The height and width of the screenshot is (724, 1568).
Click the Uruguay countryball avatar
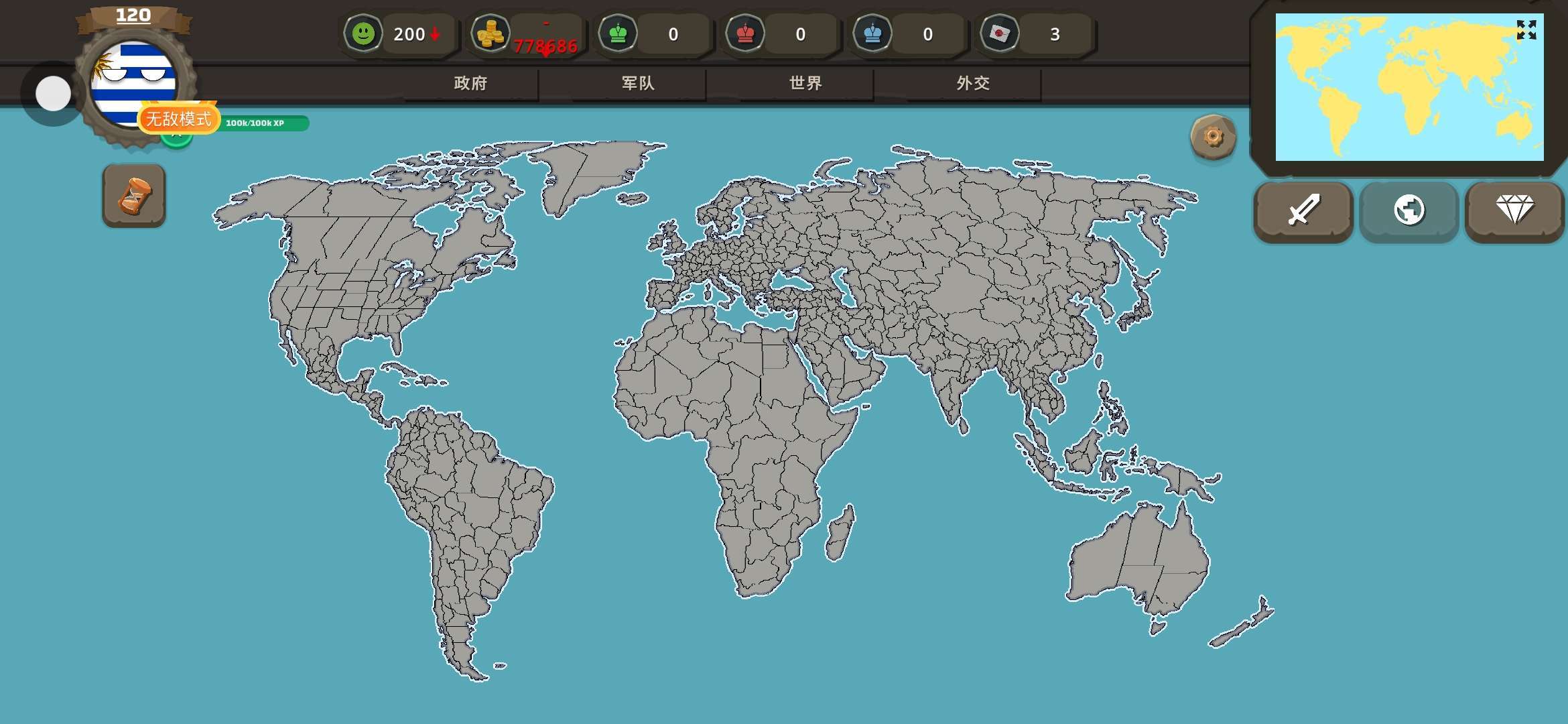[134, 80]
